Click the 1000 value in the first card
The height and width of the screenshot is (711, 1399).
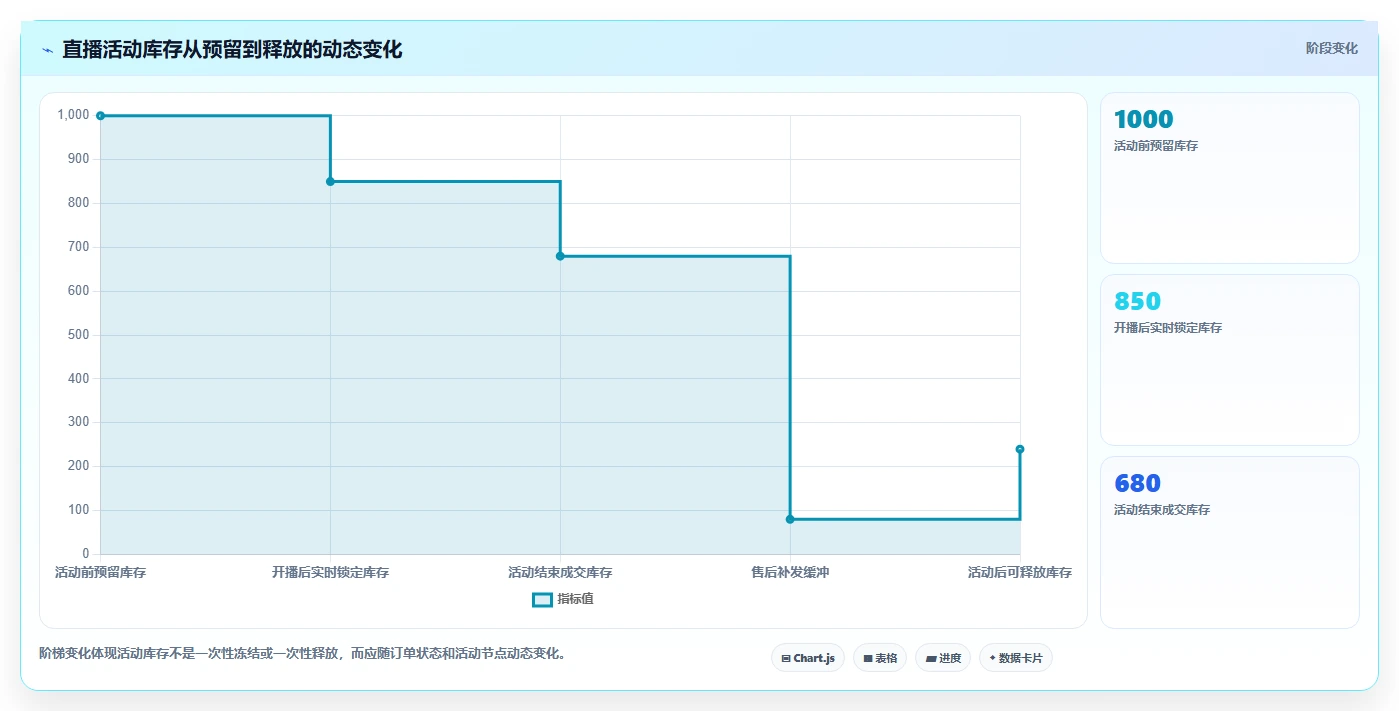click(x=1143, y=120)
